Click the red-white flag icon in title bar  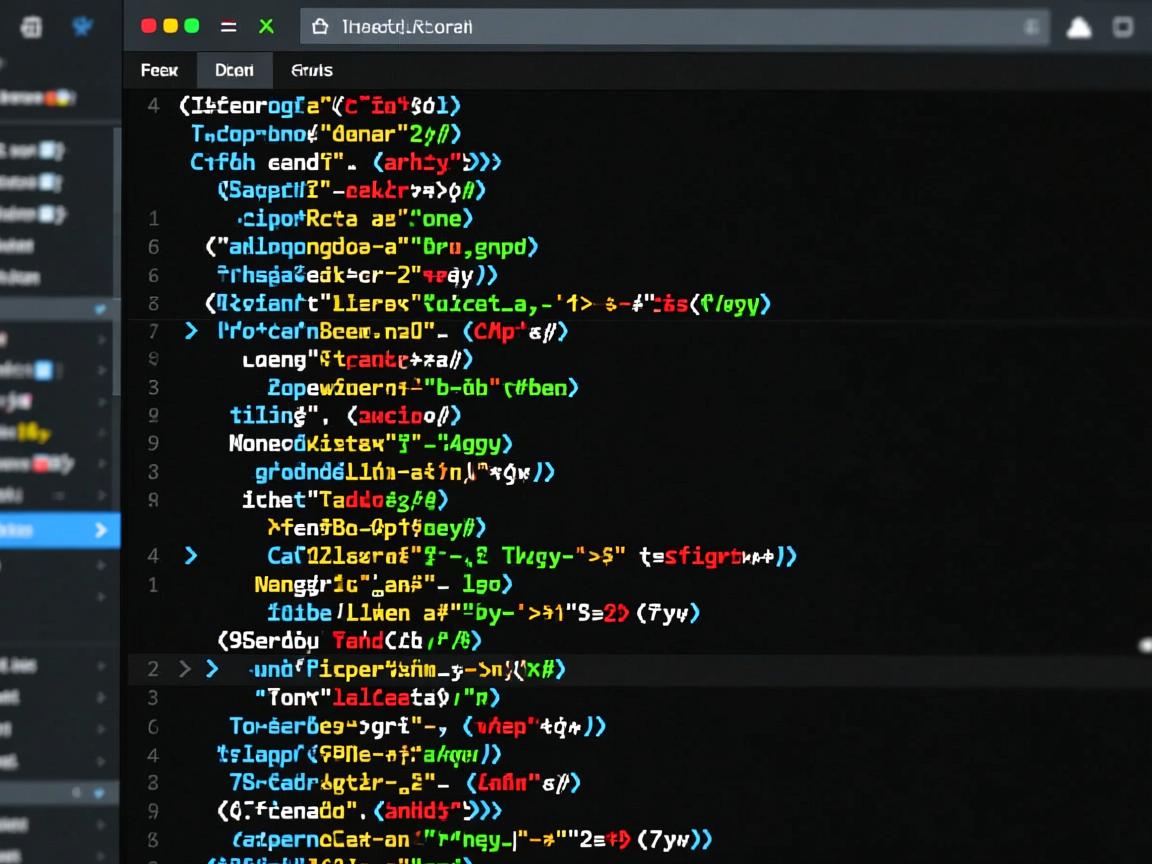[228, 27]
